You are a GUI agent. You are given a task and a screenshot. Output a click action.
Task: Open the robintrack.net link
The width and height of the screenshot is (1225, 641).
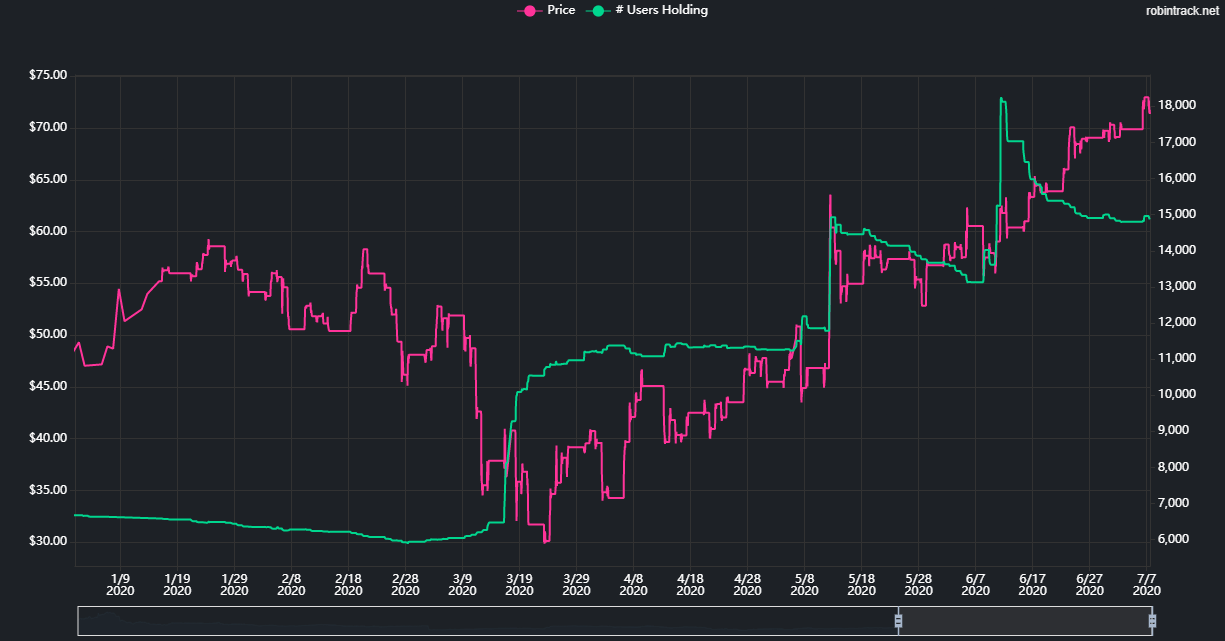[1183, 10]
